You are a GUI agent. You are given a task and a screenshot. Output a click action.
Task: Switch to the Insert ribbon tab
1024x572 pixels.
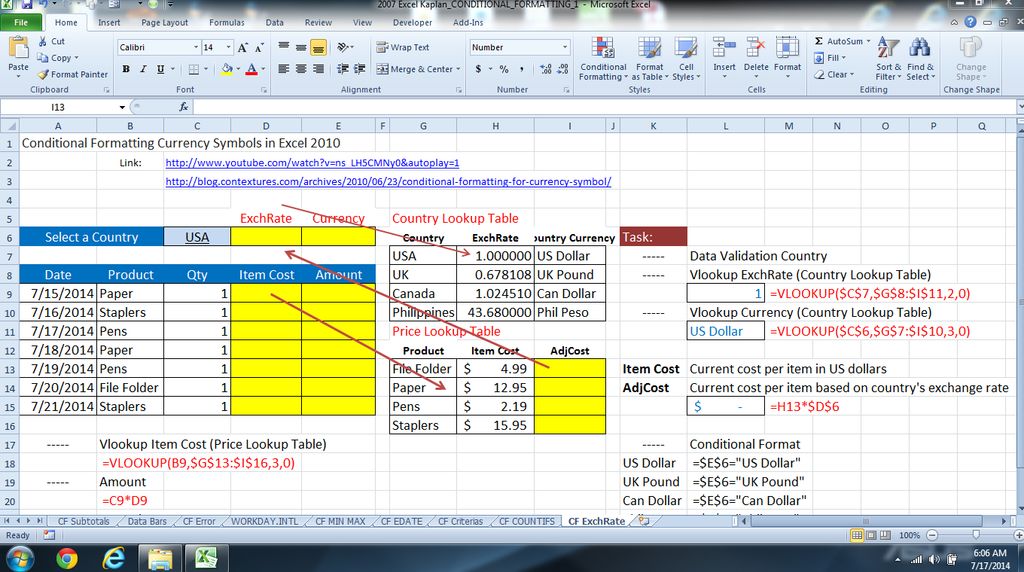tap(109, 22)
